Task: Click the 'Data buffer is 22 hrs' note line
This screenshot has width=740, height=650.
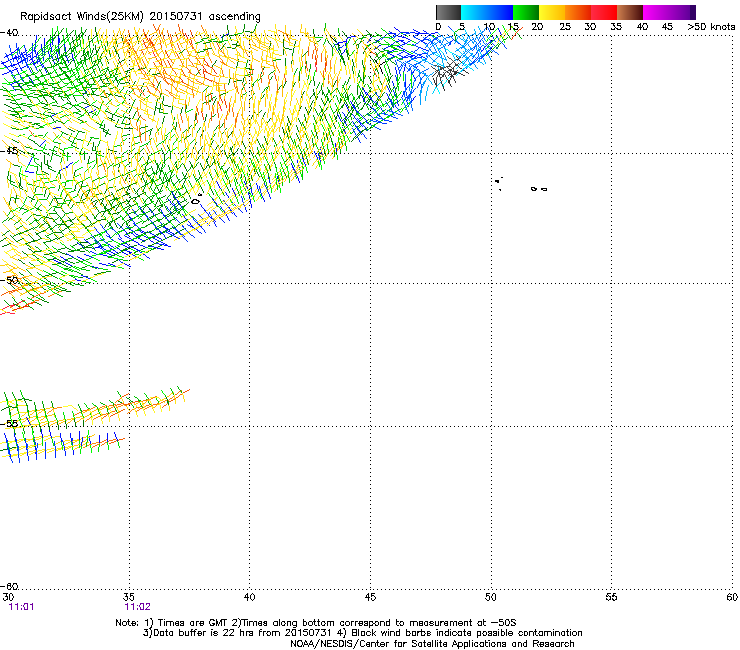Action: 362,633
